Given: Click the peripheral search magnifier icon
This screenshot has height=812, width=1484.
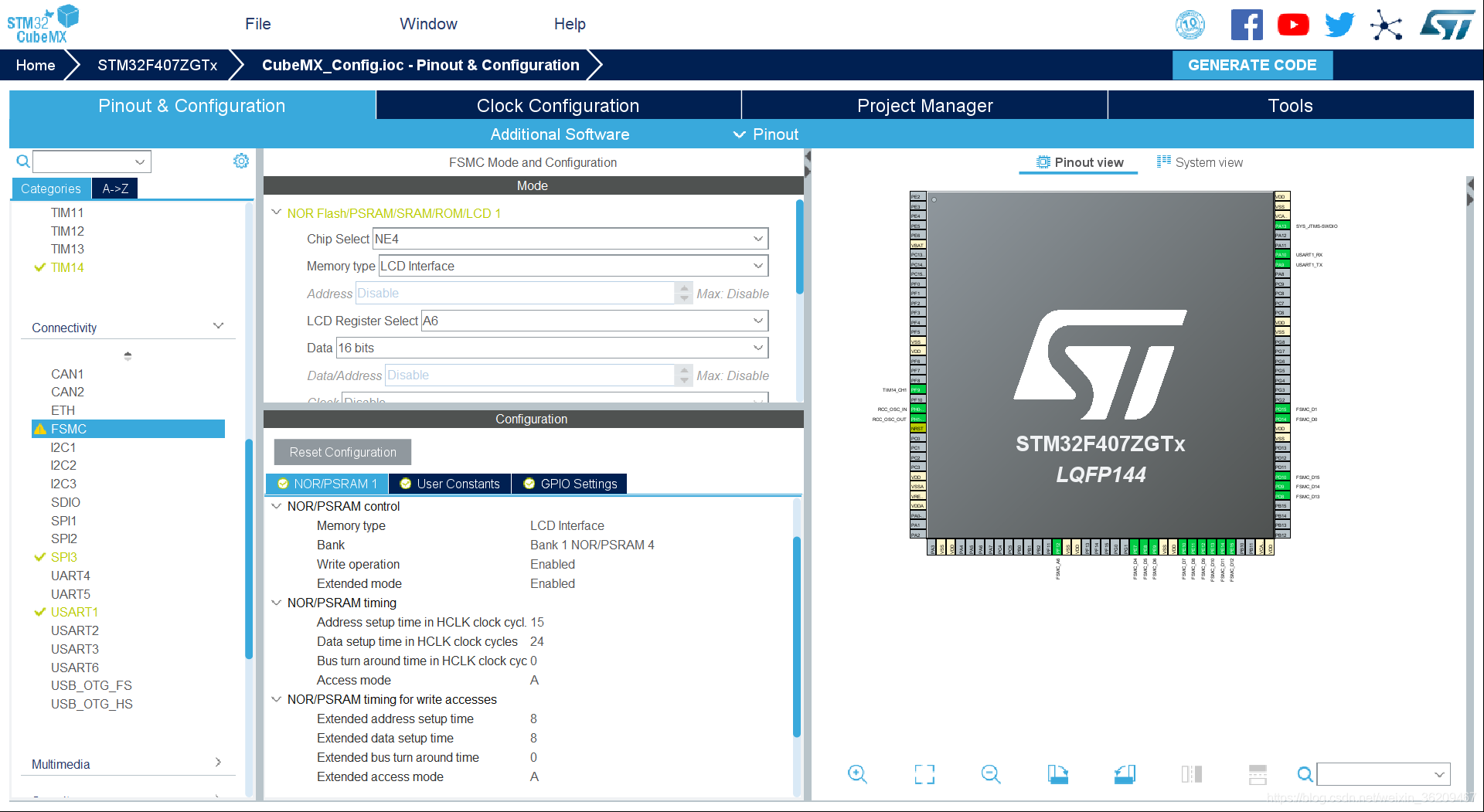Looking at the screenshot, I should [x=23, y=161].
